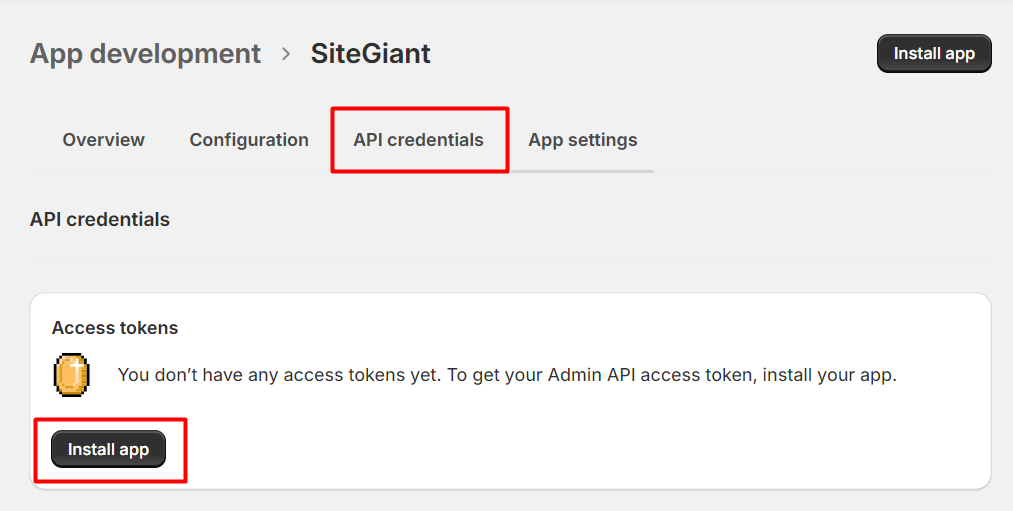Click the Access tokens card heading
Screen dimensions: 1013x511
pos(115,328)
